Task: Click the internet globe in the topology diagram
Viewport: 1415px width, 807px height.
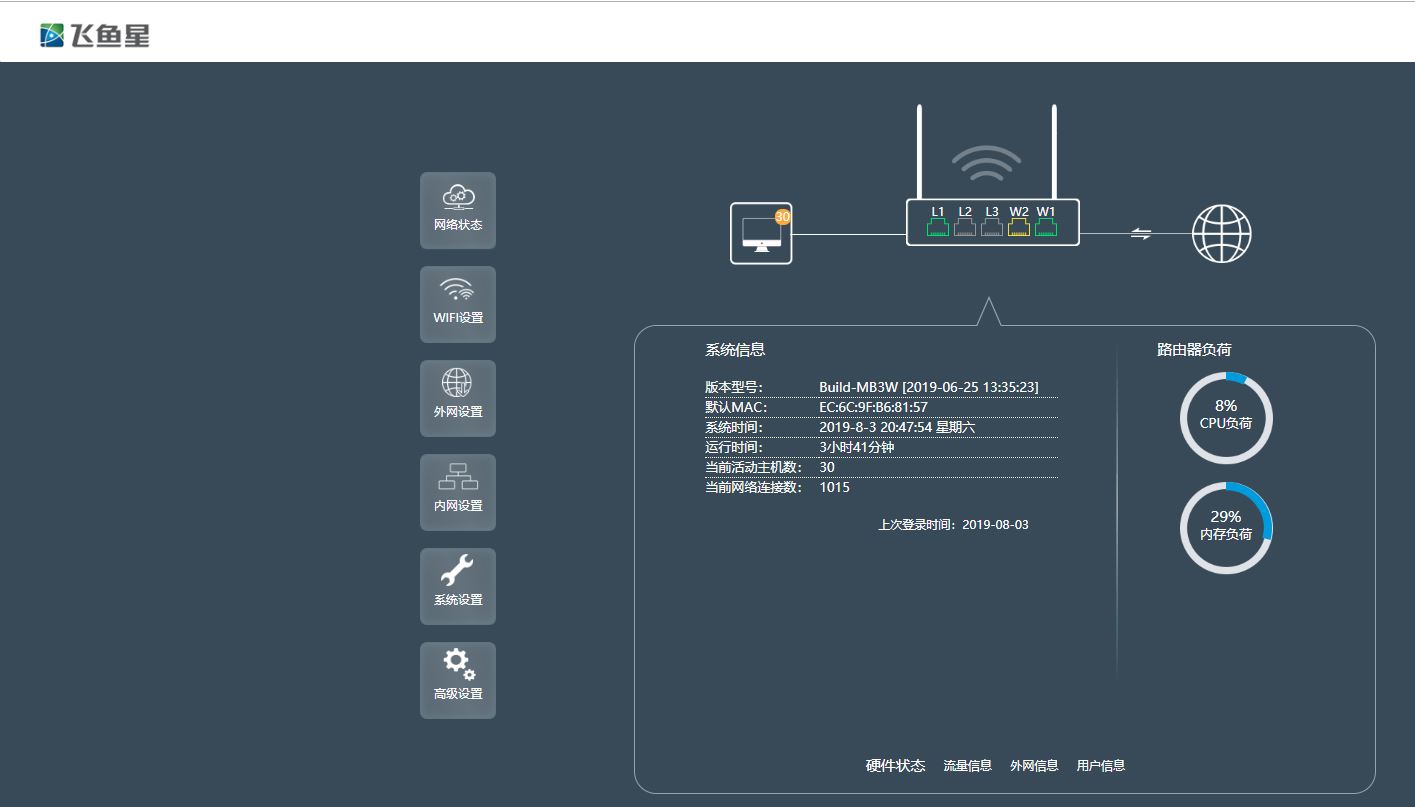Action: (x=1221, y=234)
